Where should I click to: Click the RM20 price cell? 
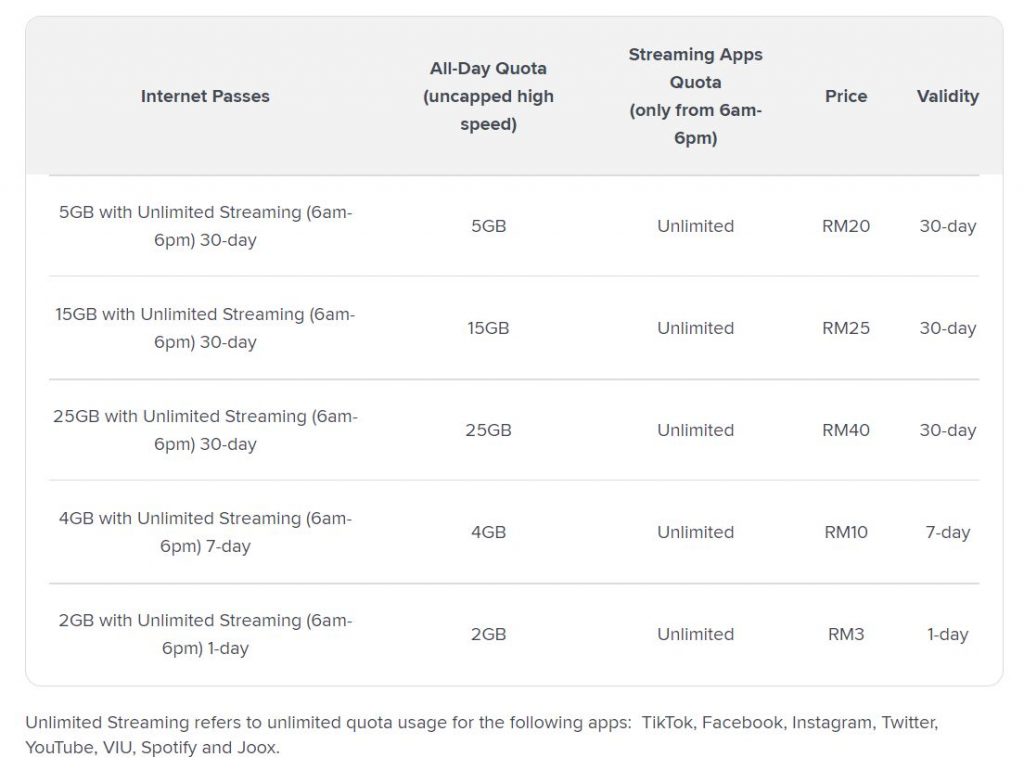point(846,226)
